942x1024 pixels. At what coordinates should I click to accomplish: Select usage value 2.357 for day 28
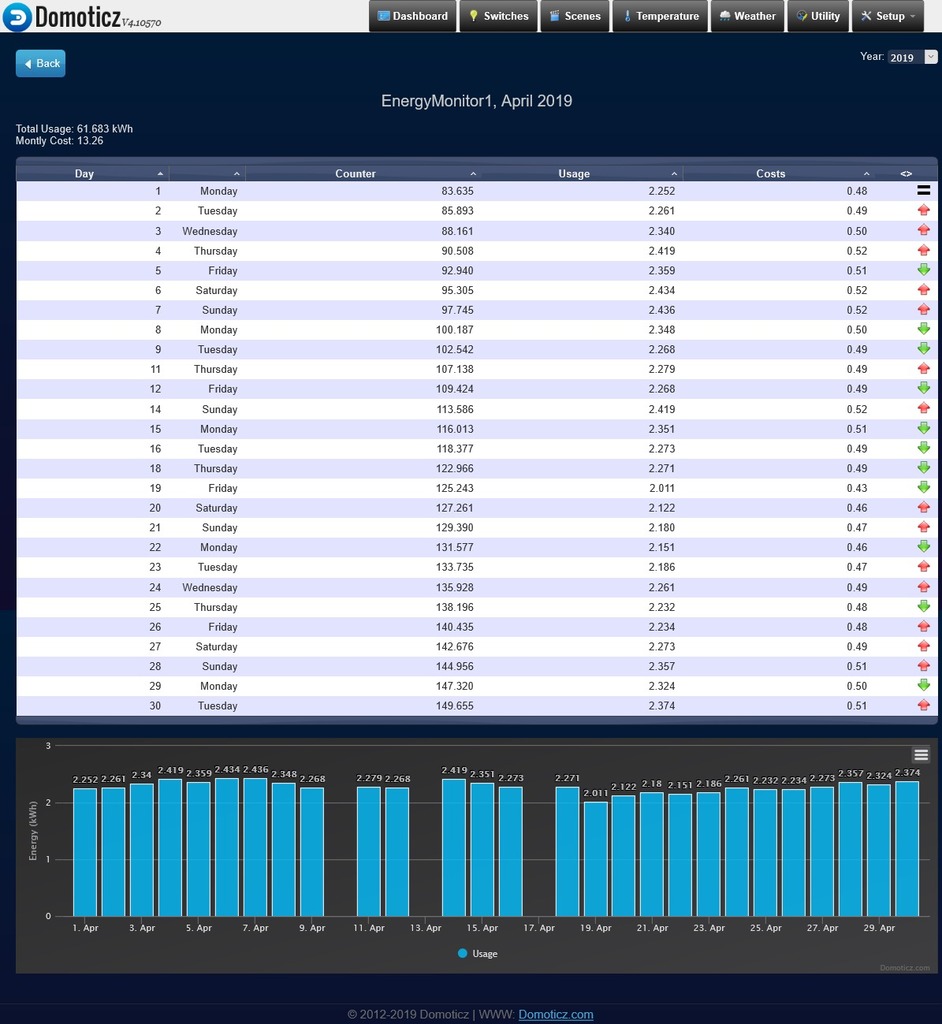tap(662, 666)
